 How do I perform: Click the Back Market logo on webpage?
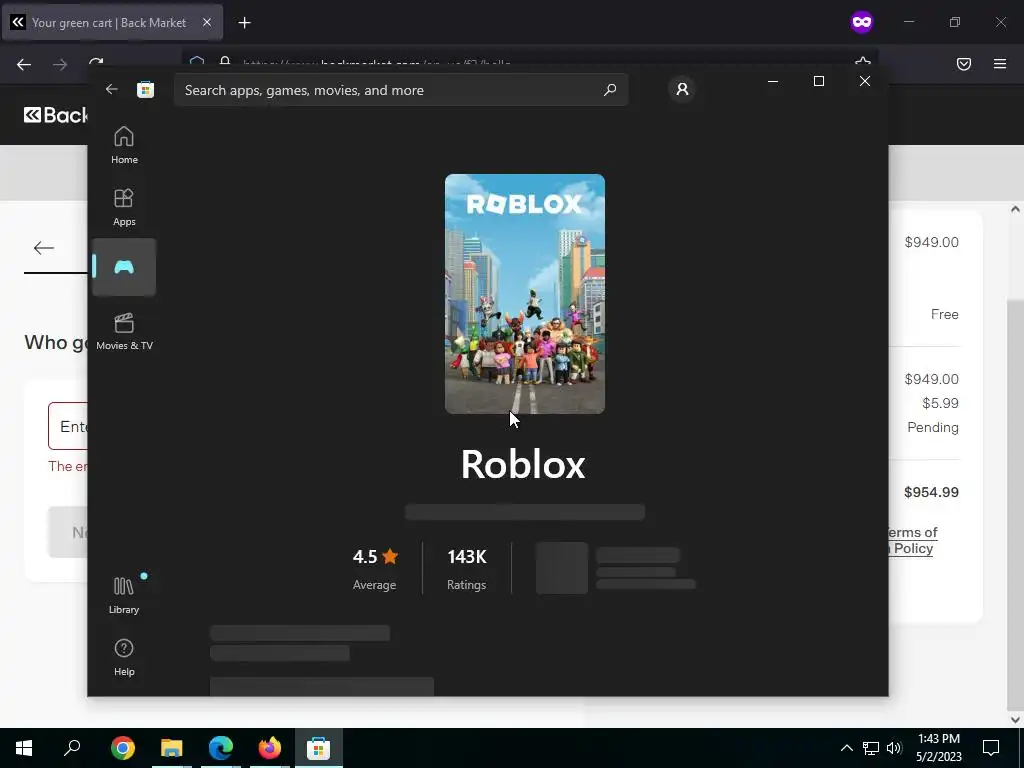pyautogui.click(x=56, y=115)
